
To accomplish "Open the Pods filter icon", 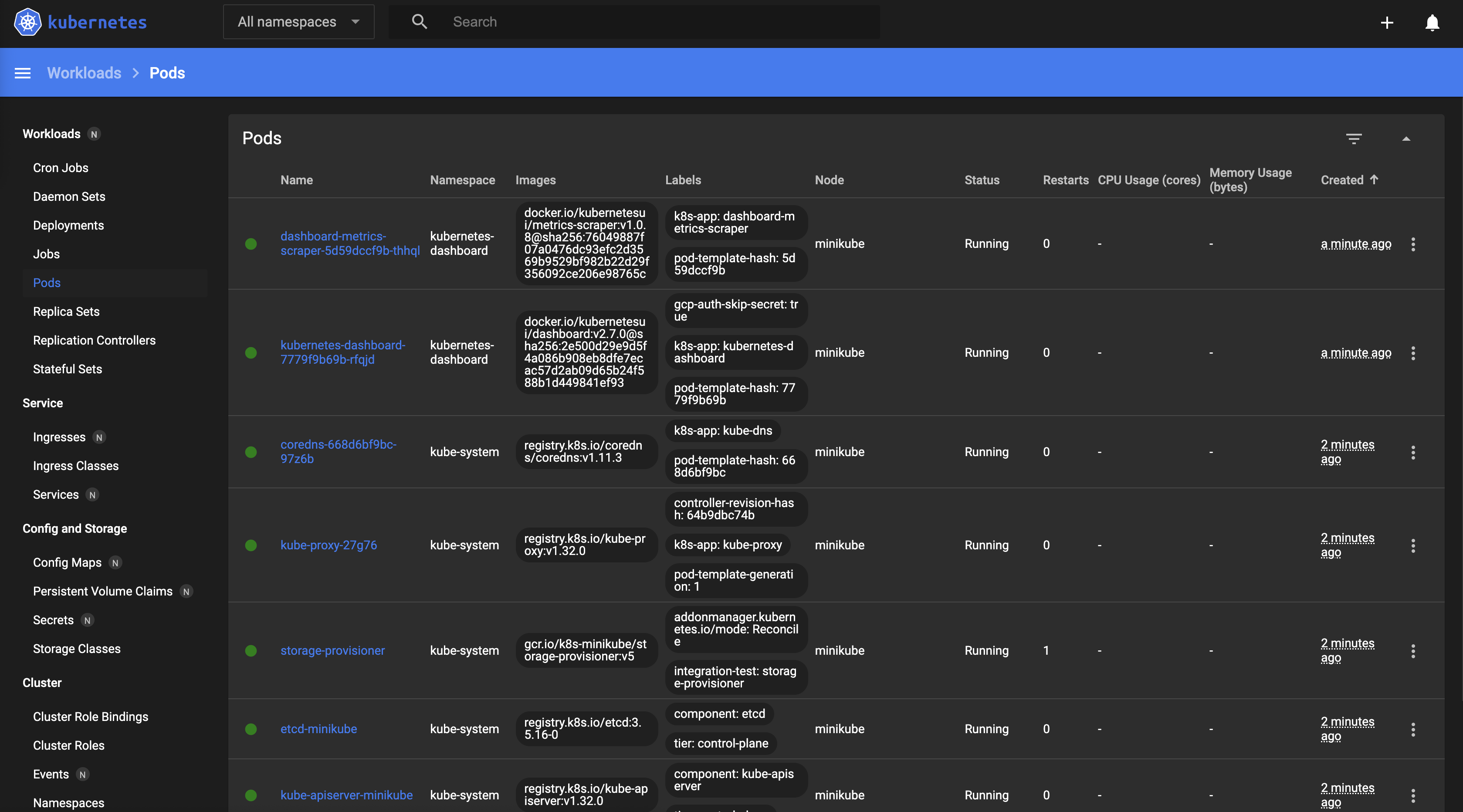I will [1354, 139].
